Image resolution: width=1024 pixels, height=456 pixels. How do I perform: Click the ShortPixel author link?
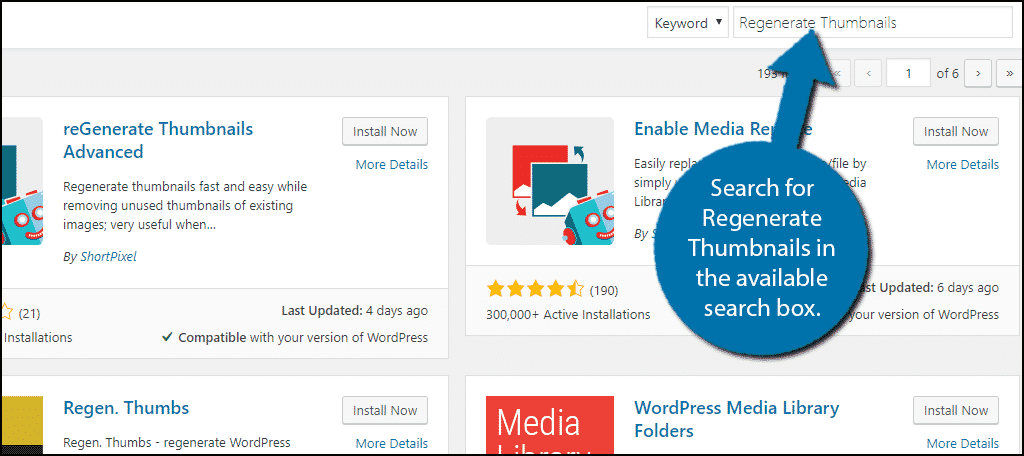pyautogui.click(x=108, y=257)
